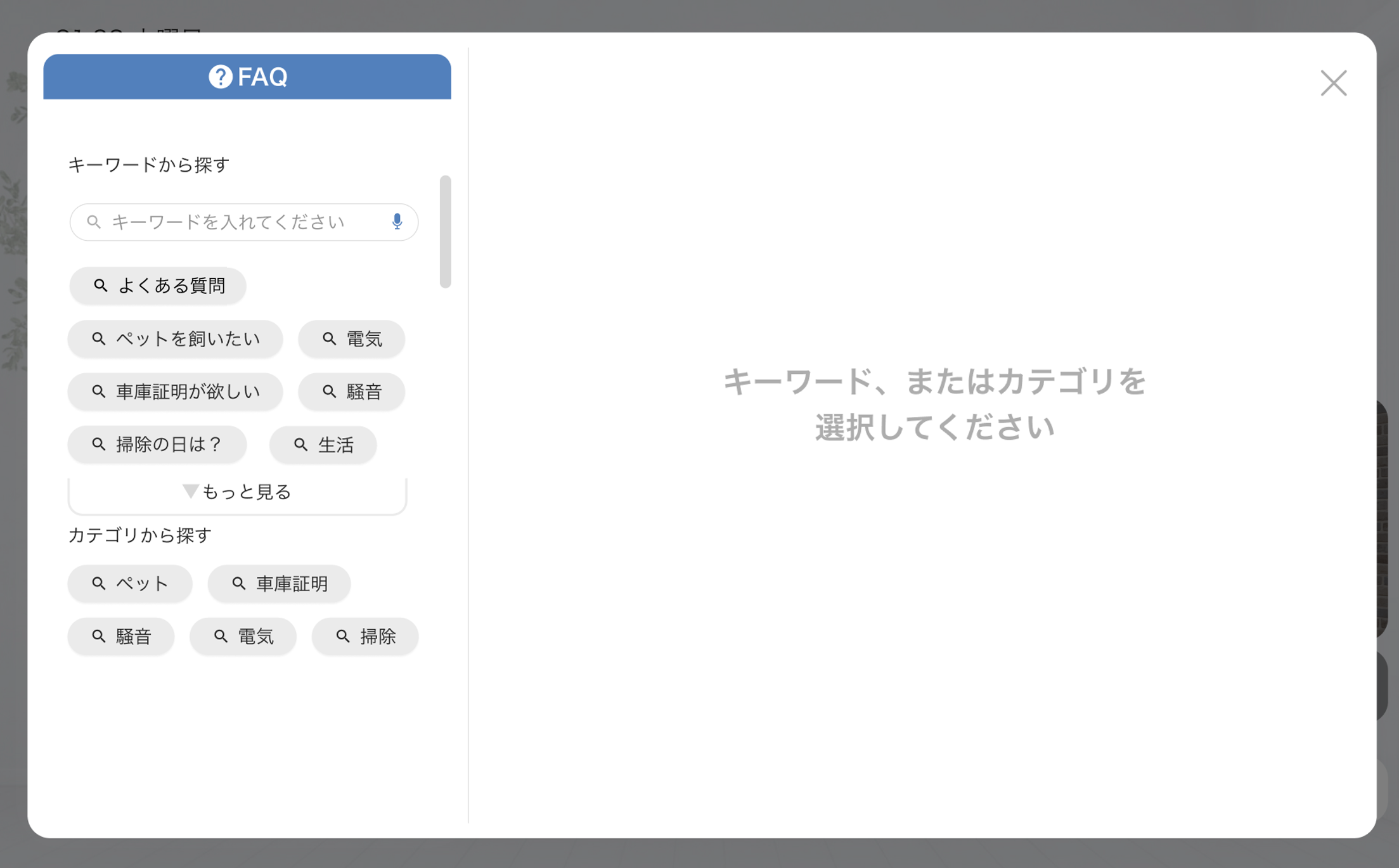Click the keyword search input field
The height and width of the screenshot is (868, 1399).
(x=241, y=222)
